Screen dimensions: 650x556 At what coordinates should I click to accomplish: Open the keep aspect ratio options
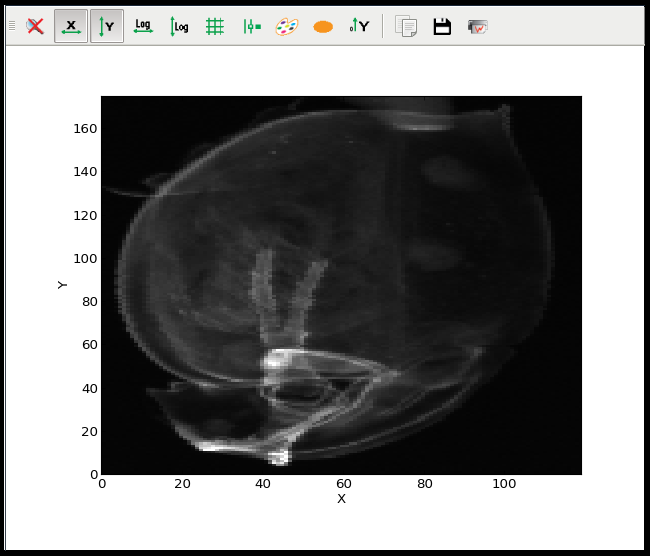[x=251, y=26]
